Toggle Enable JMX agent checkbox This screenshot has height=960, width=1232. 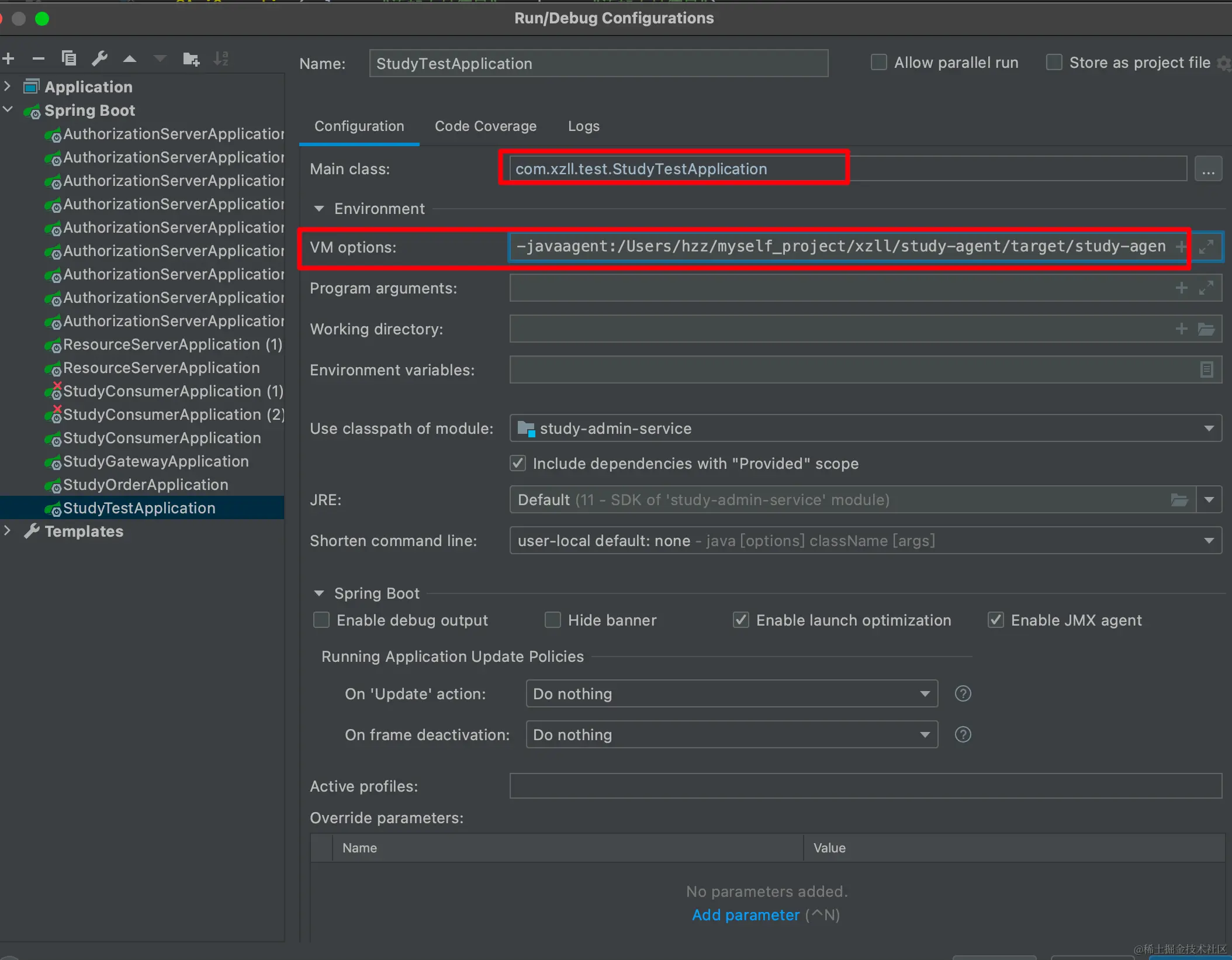point(996,620)
